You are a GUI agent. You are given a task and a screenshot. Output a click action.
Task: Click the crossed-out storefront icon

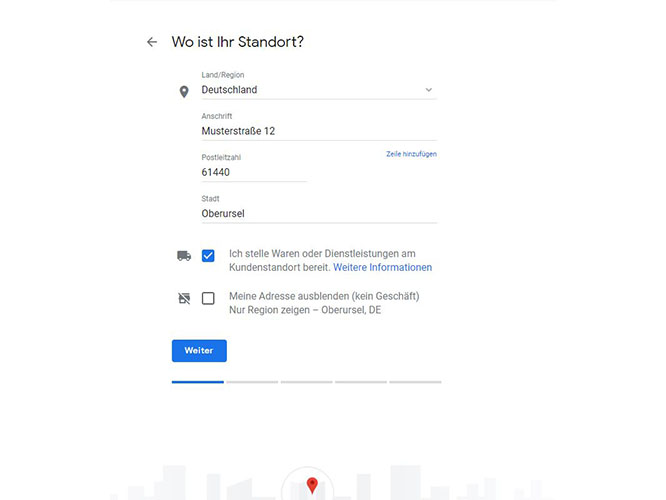184,298
